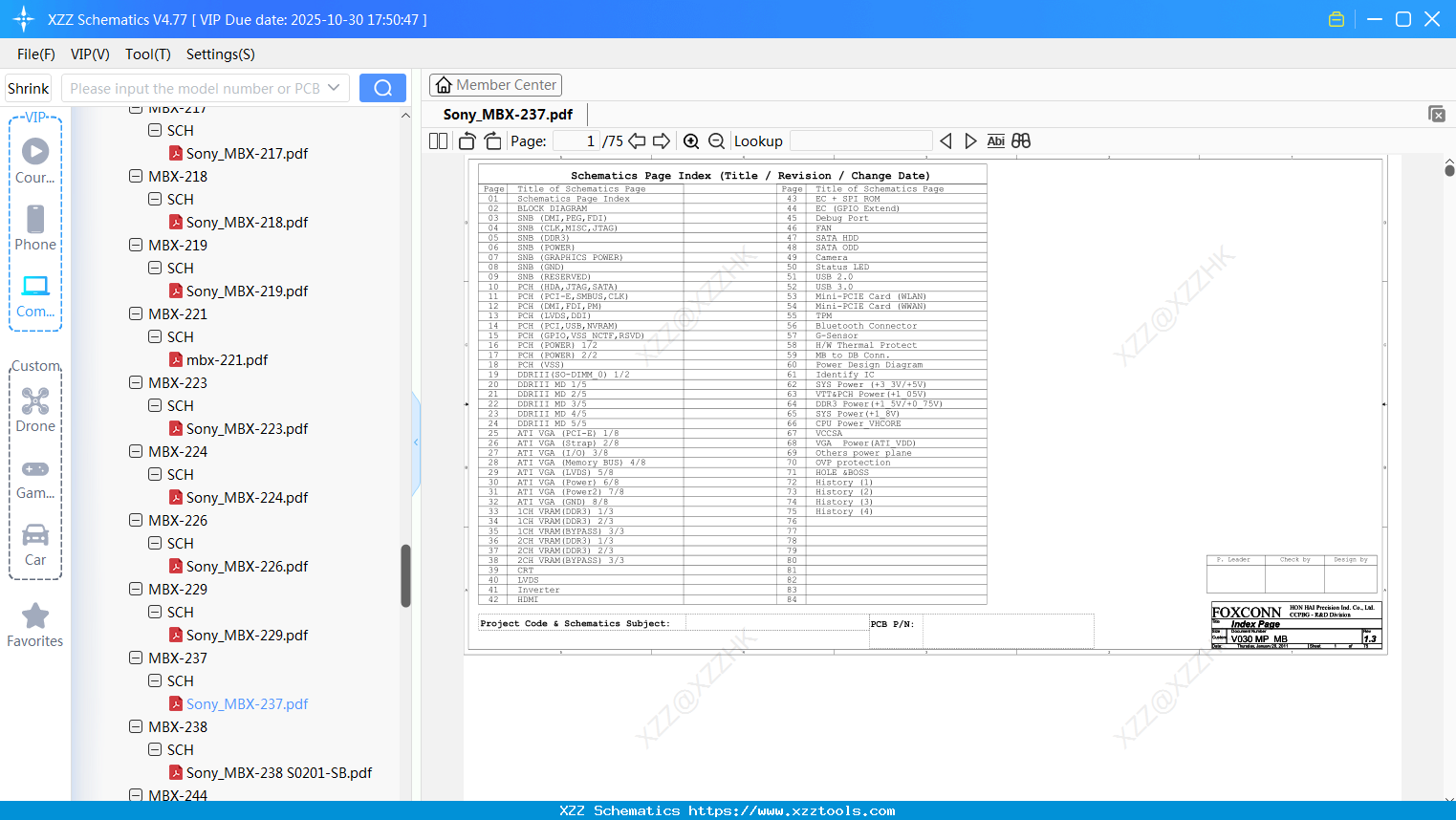Click the Shrink button
The width and height of the screenshot is (1456, 820).
coord(29,89)
